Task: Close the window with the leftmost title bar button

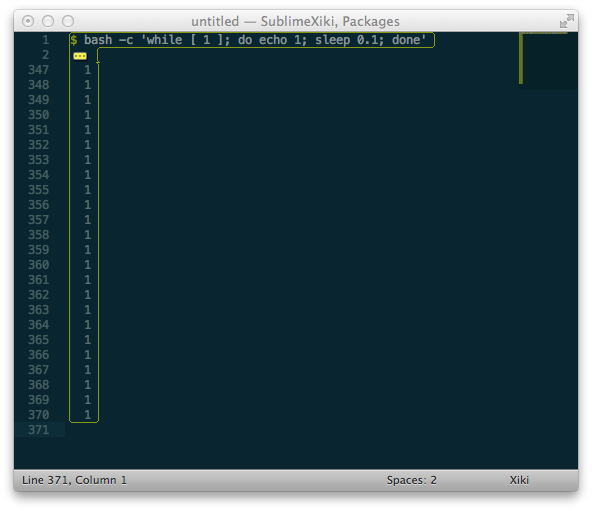Action: click(x=28, y=21)
